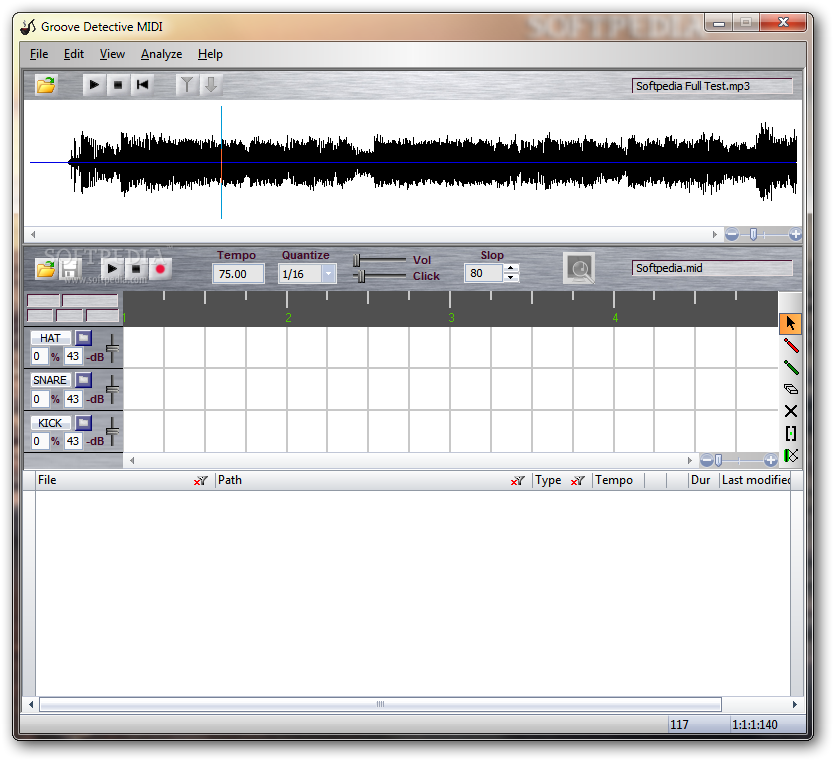Decrease the Slop value
The image size is (834, 761).
511,278
